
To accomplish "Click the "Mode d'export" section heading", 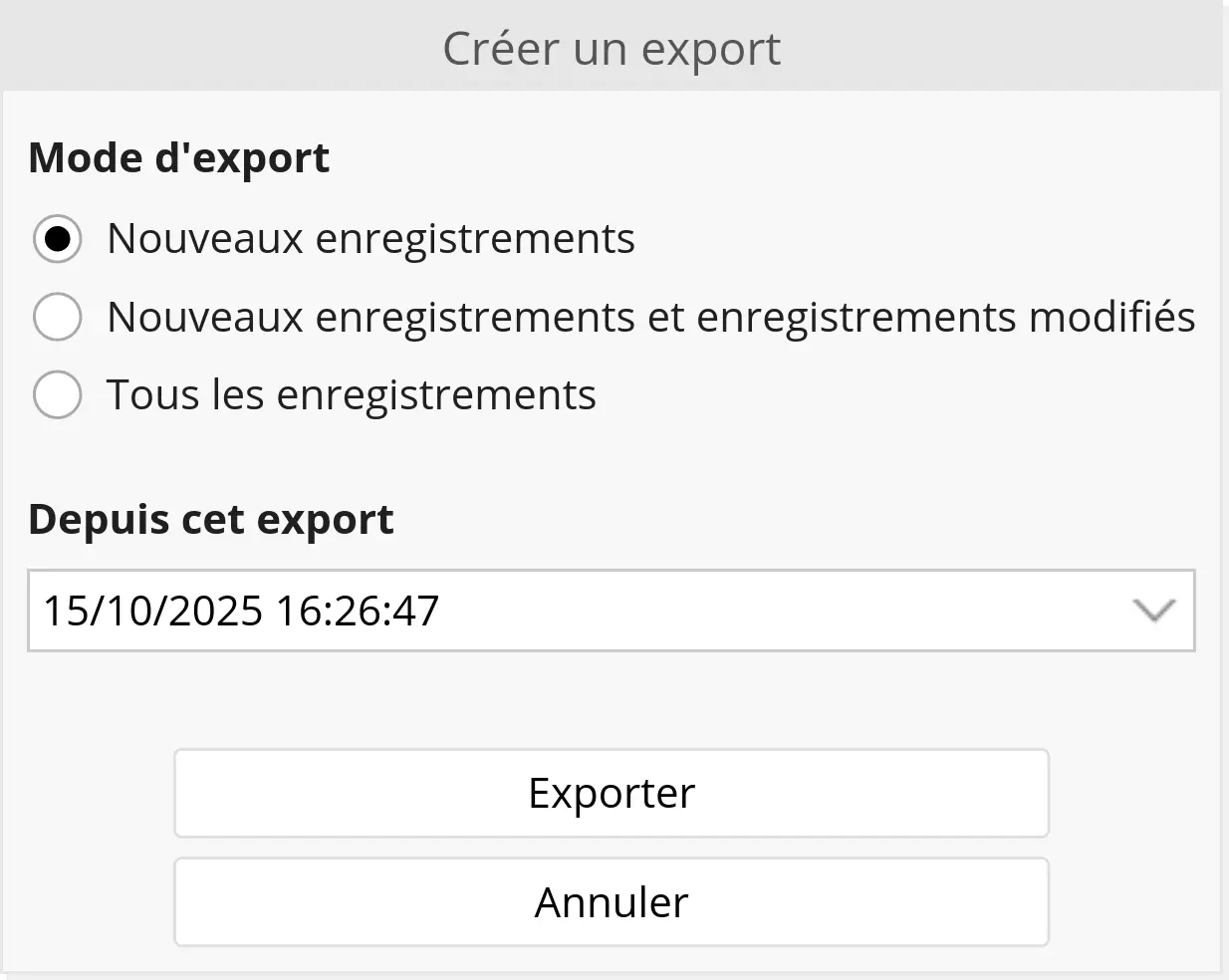I will [179, 157].
